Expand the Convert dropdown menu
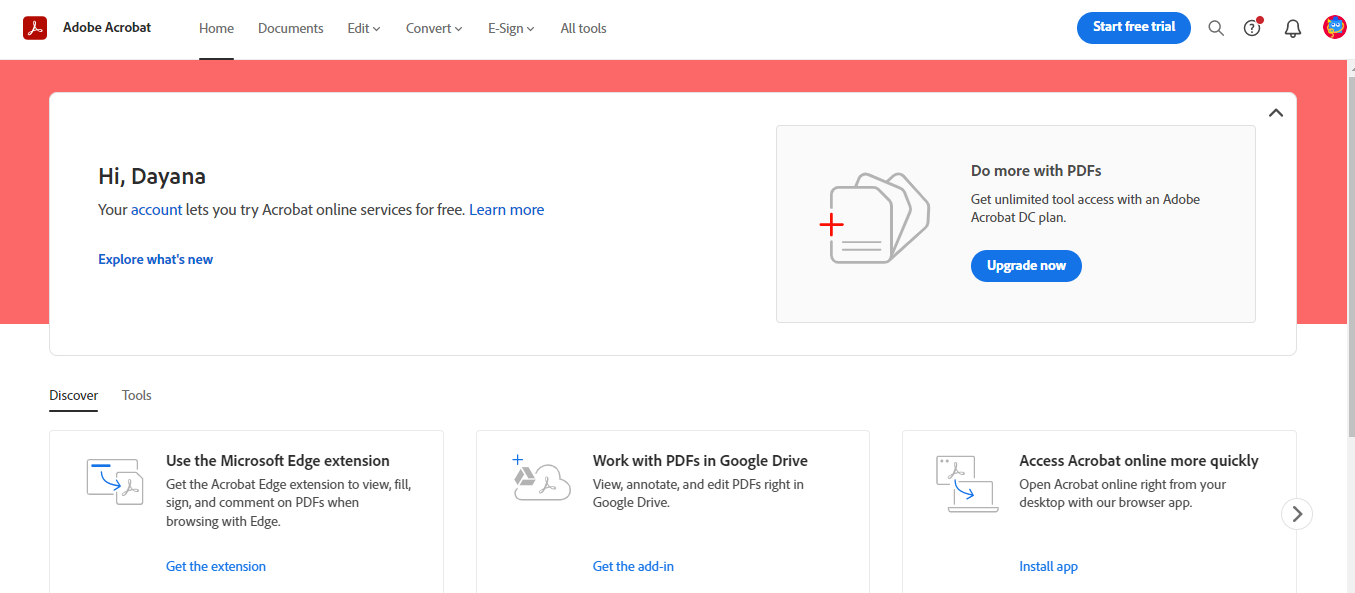This screenshot has height=593, width=1355. click(434, 28)
